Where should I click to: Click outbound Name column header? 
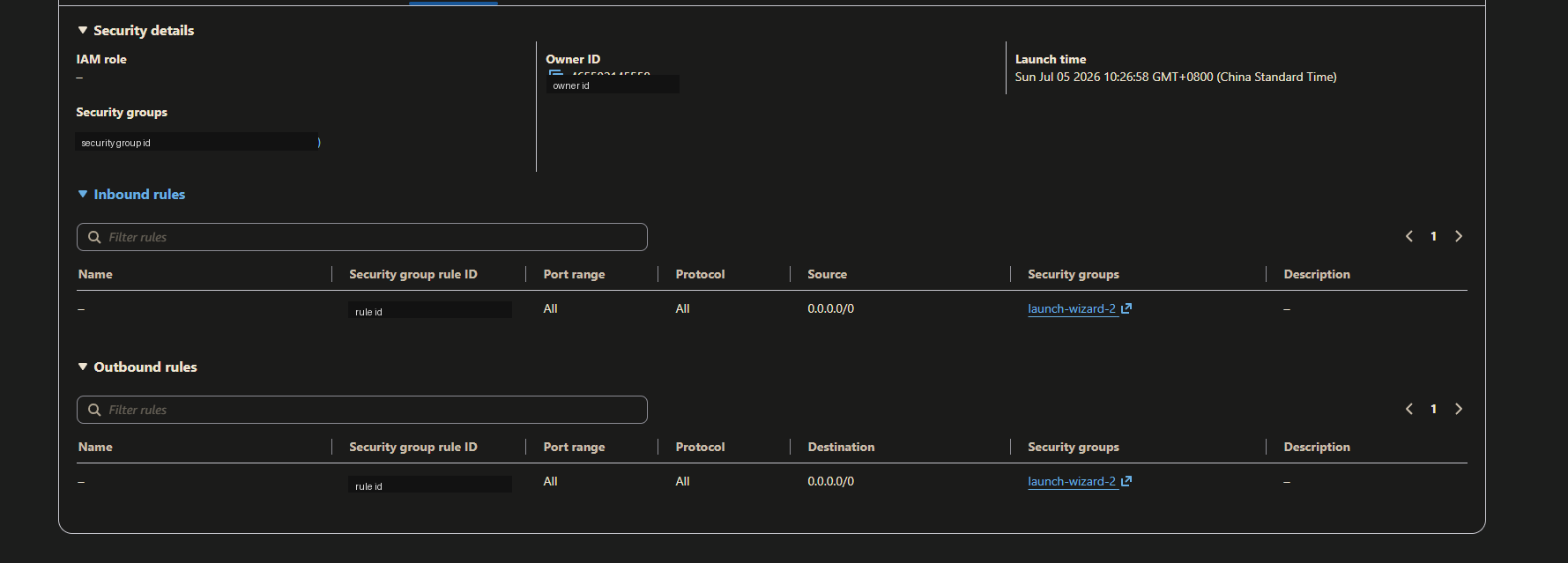point(95,447)
